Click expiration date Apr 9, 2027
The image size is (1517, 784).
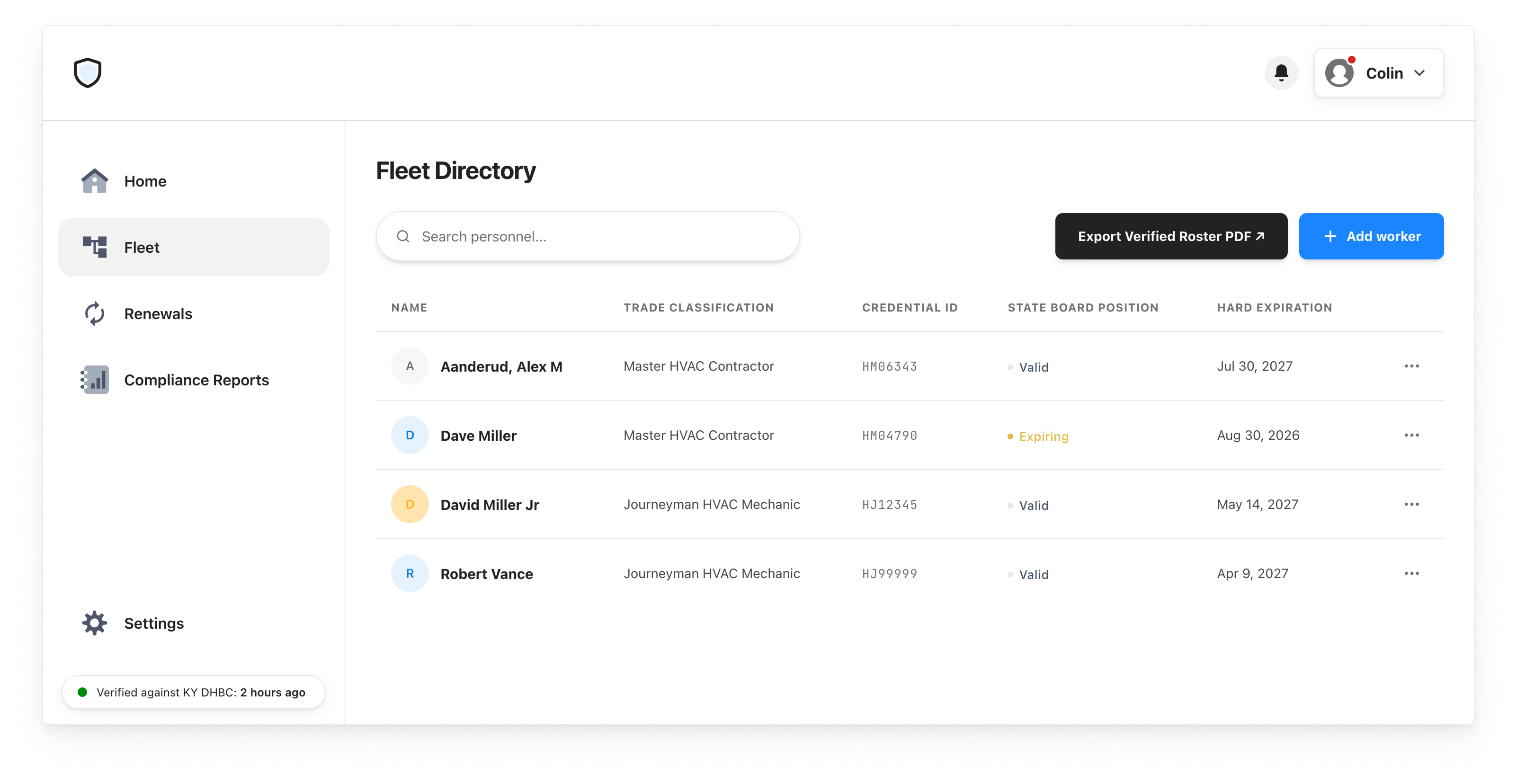pos(1253,573)
